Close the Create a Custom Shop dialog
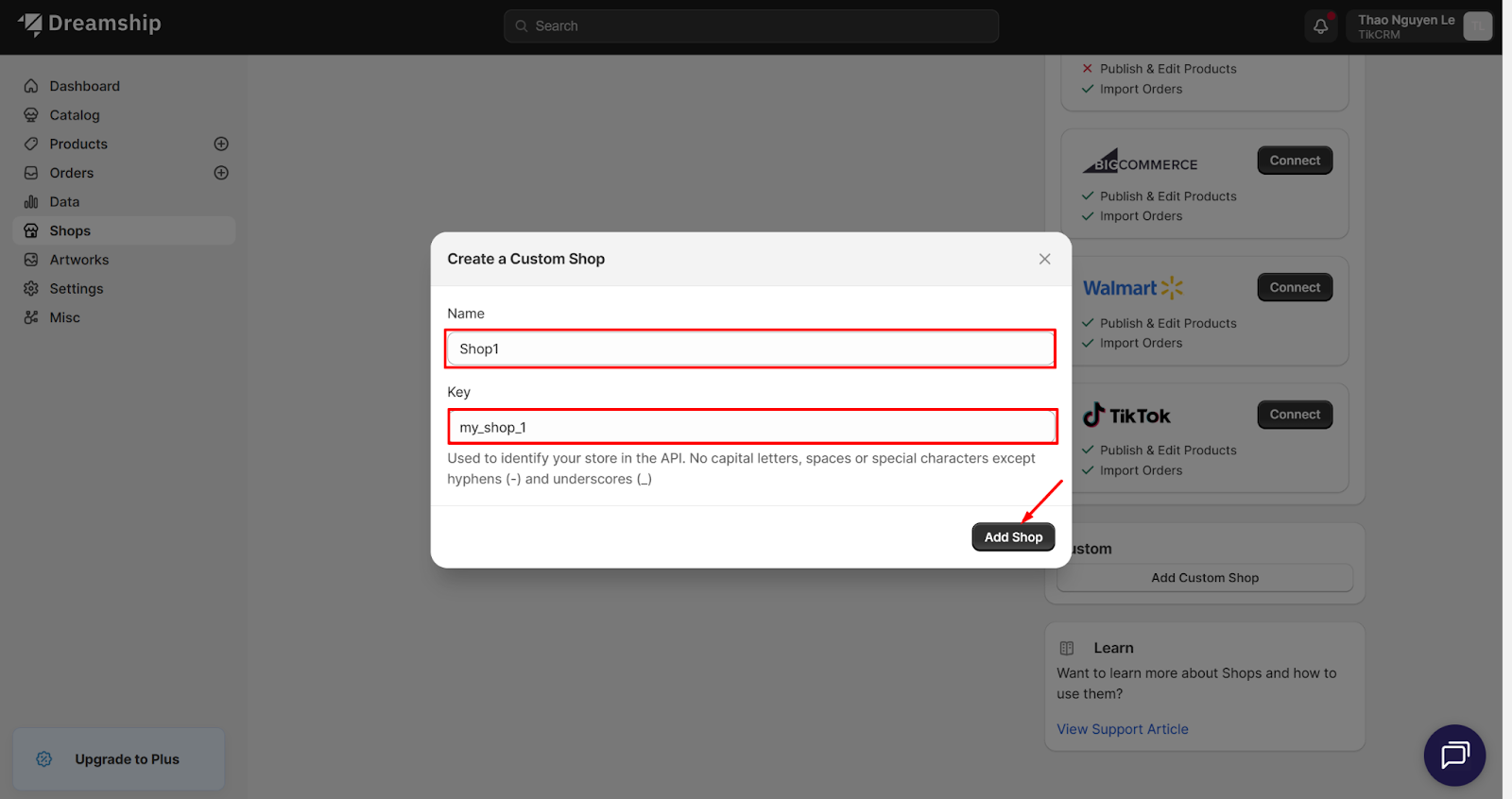The width and height of the screenshot is (1512, 799). point(1044,259)
